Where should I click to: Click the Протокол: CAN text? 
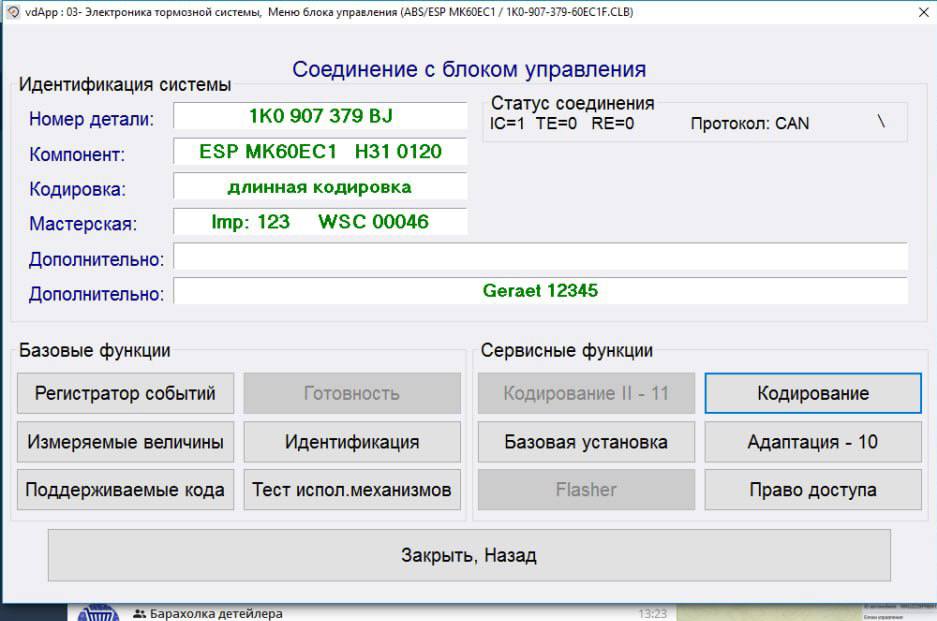tap(750, 124)
